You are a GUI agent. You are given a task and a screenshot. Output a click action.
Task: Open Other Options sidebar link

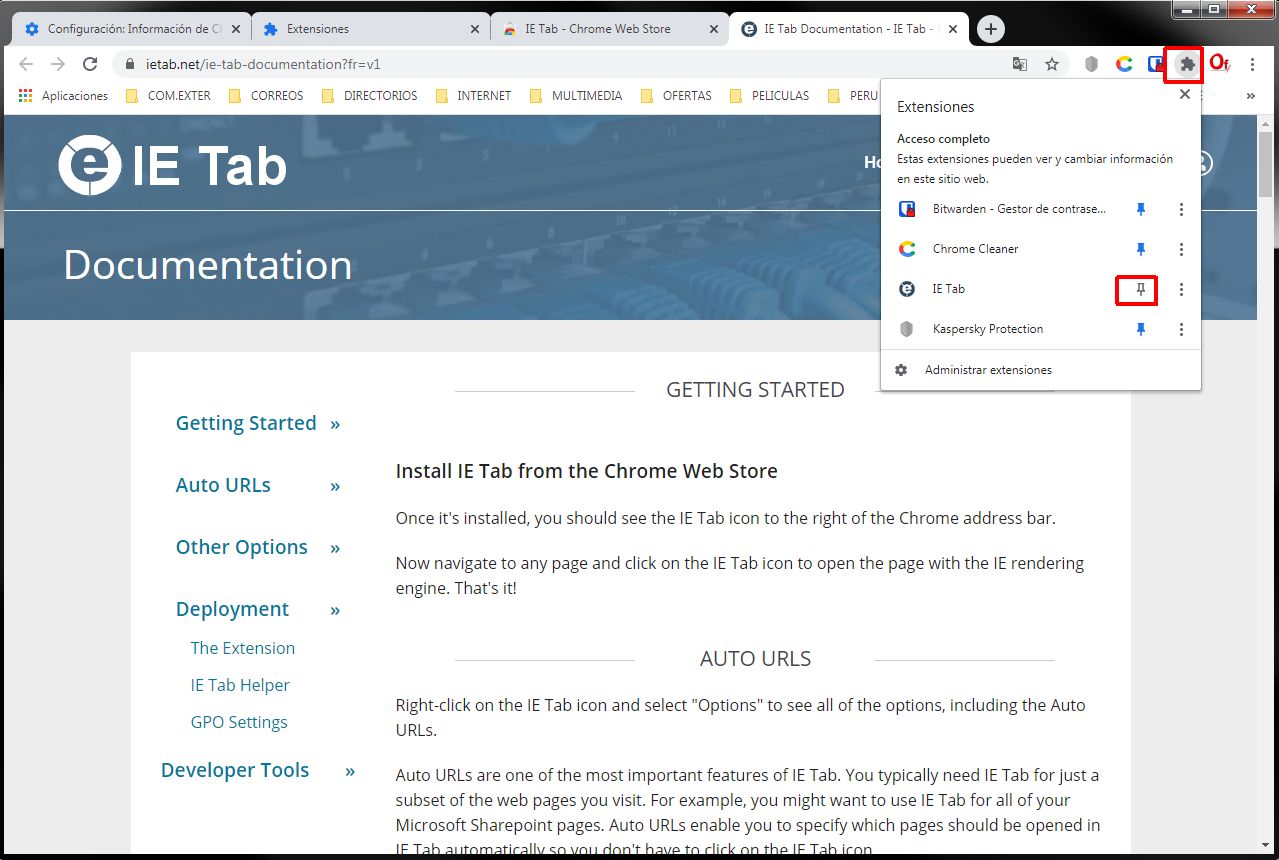pos(241,547)
